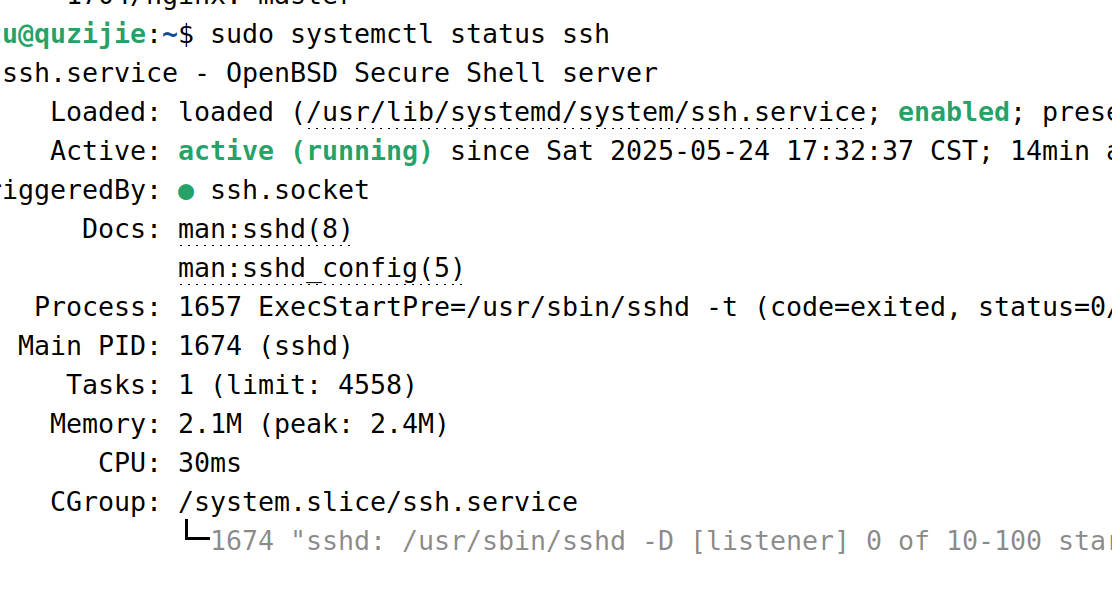Click the active (running) status text
Screen dimensions: 1112x595
pos(305,152)
